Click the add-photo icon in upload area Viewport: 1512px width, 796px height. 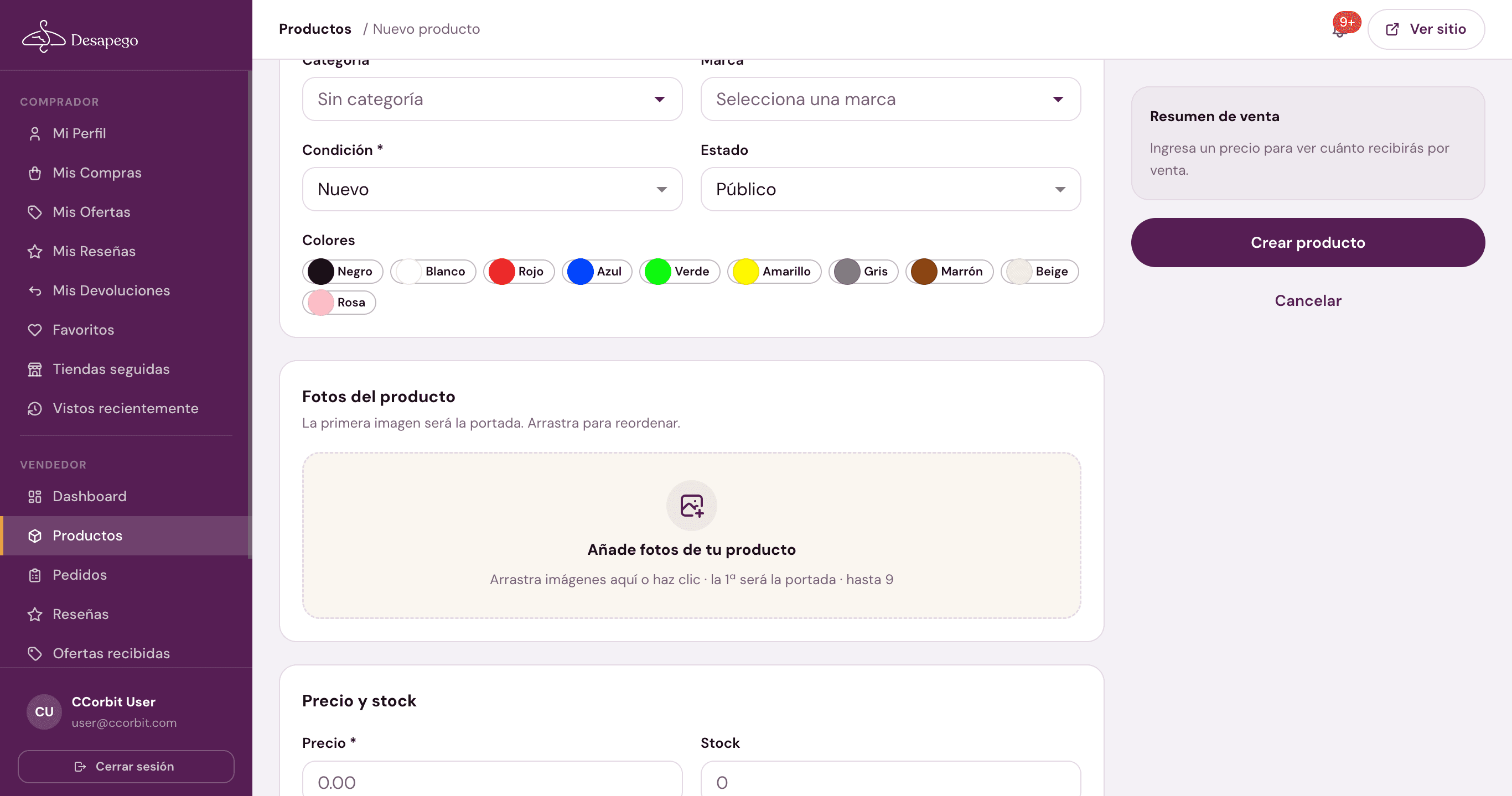(691, 505)
